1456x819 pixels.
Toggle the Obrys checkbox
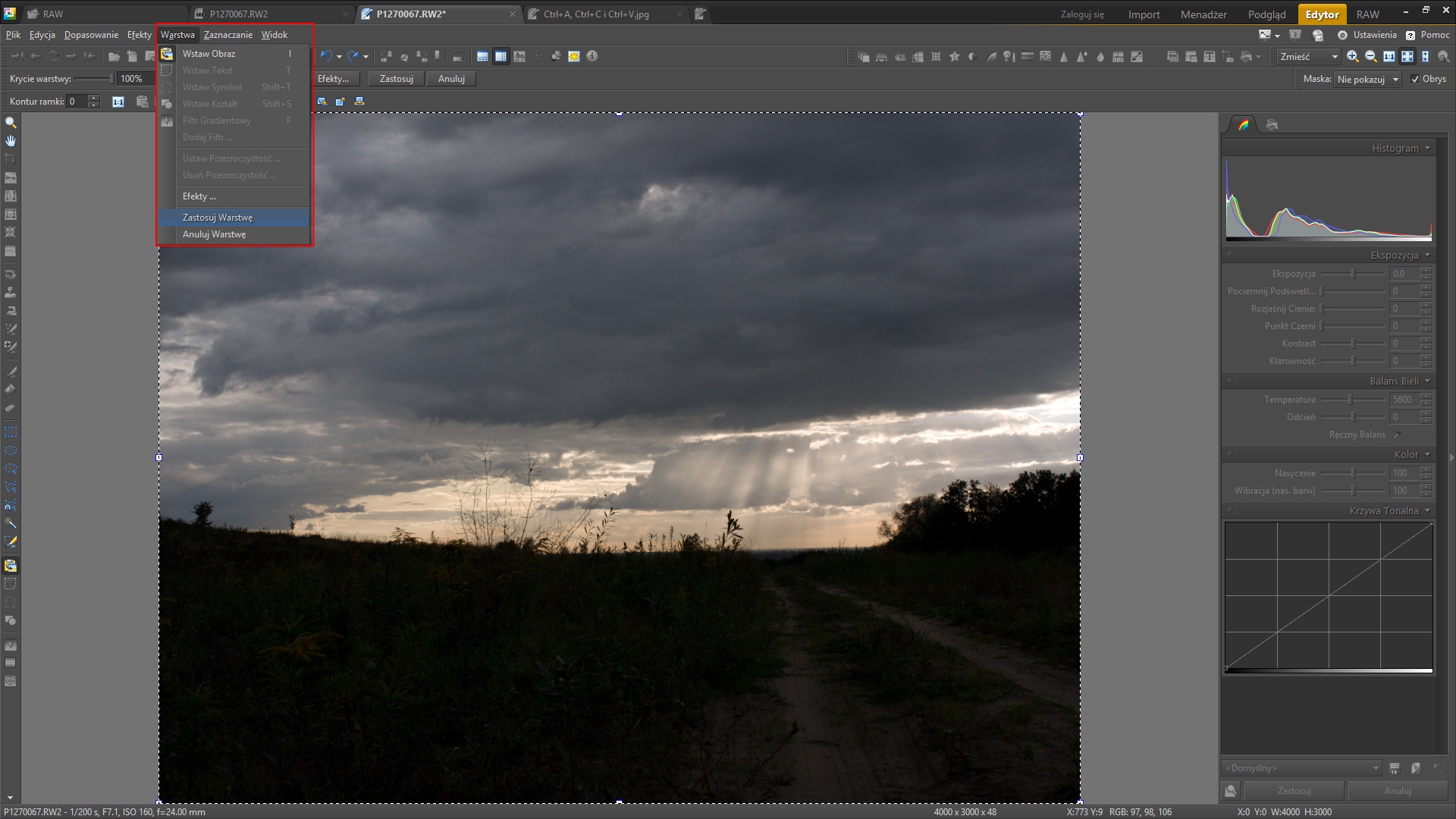pyautogui.click(x=1415, y=79)
